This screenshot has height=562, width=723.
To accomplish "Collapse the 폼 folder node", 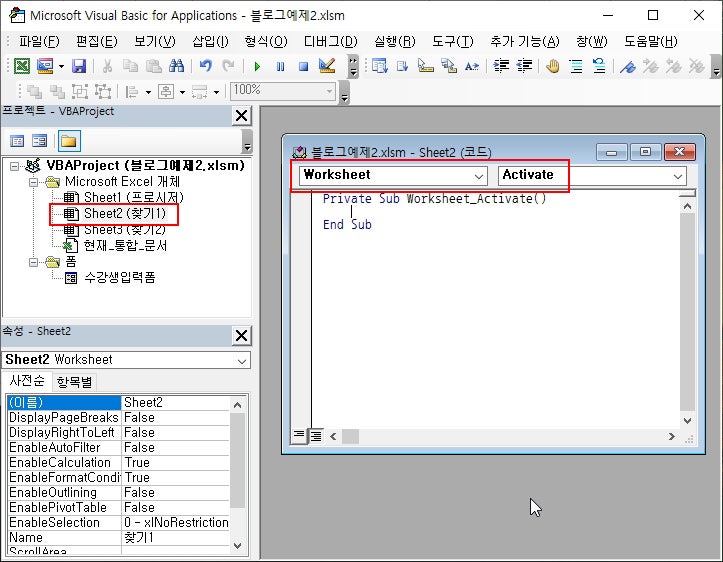I will 33,262.
